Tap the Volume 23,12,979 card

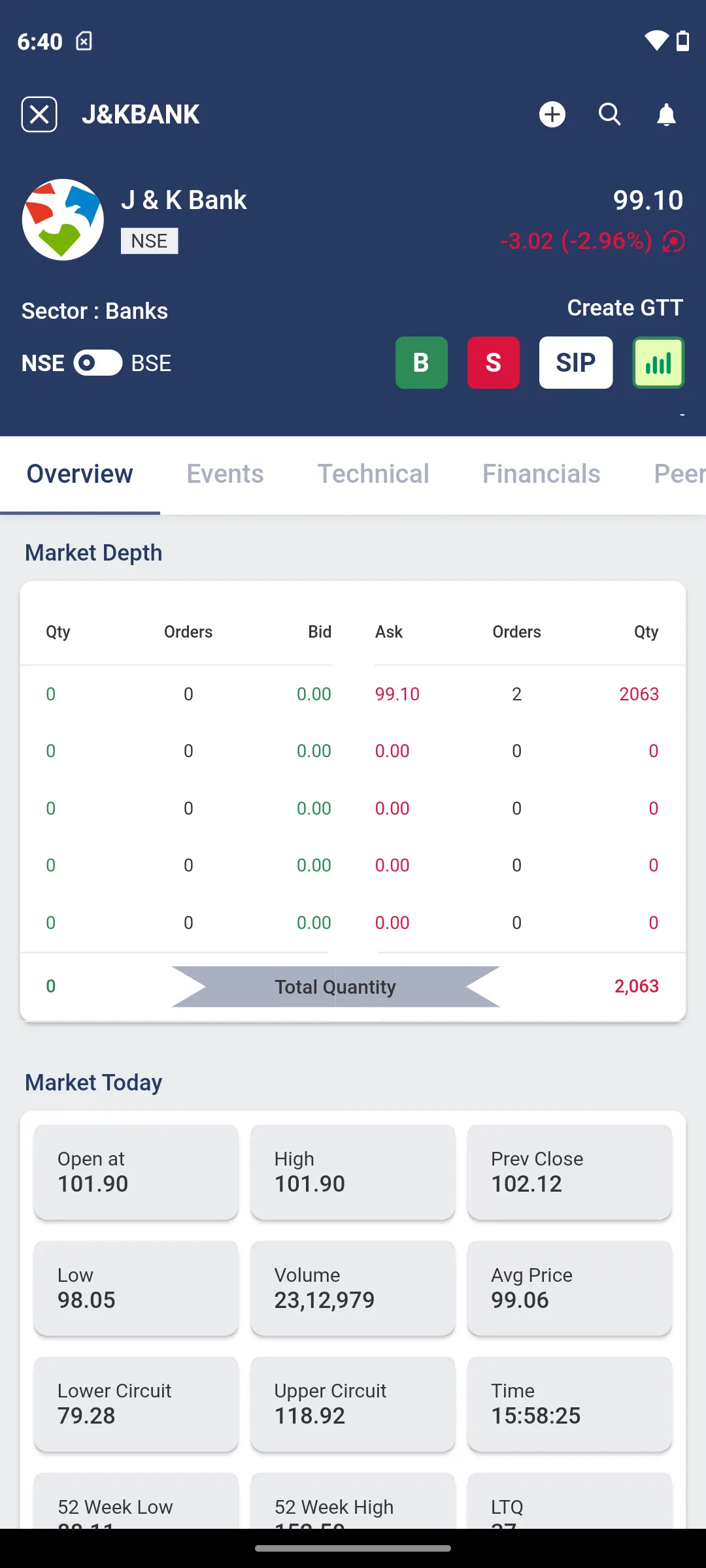[x=353, y=1288]
